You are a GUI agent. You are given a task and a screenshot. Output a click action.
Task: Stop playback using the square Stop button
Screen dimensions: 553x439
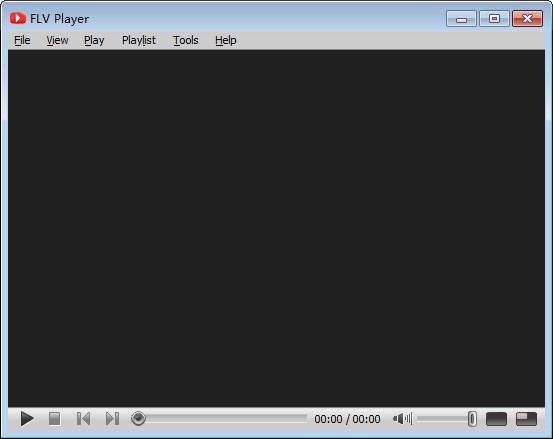(x=54, y=419)
